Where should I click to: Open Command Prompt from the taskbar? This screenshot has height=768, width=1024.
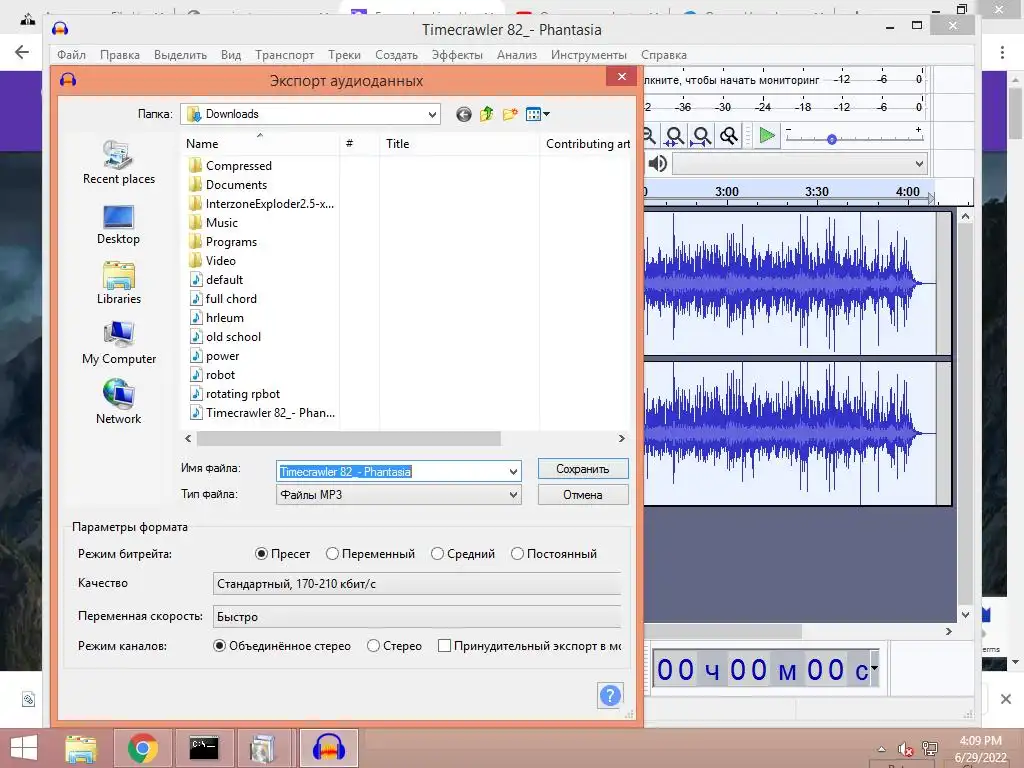[x=204, y=748]
